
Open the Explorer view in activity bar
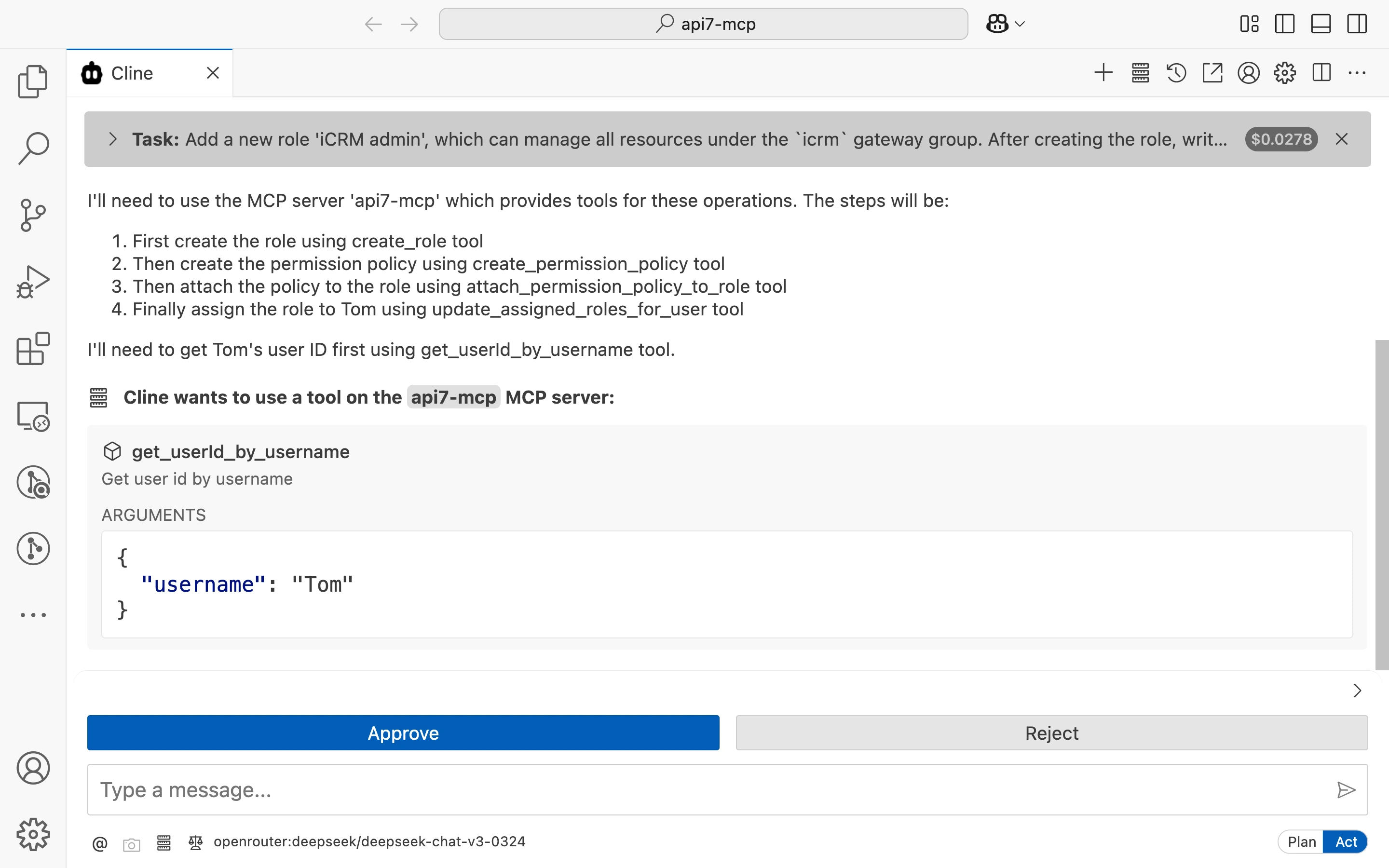(33, 81)
